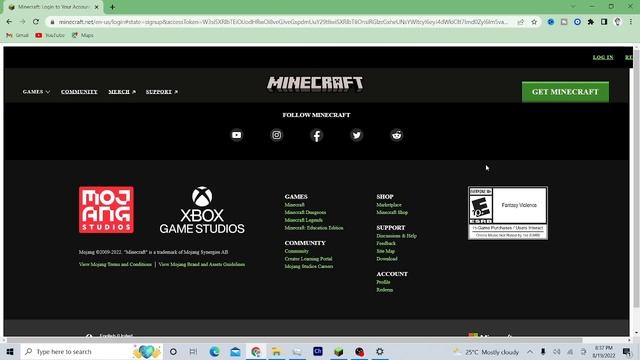
Task: Open Minecraft Legends footer link
Action: [x=304, y=220]
